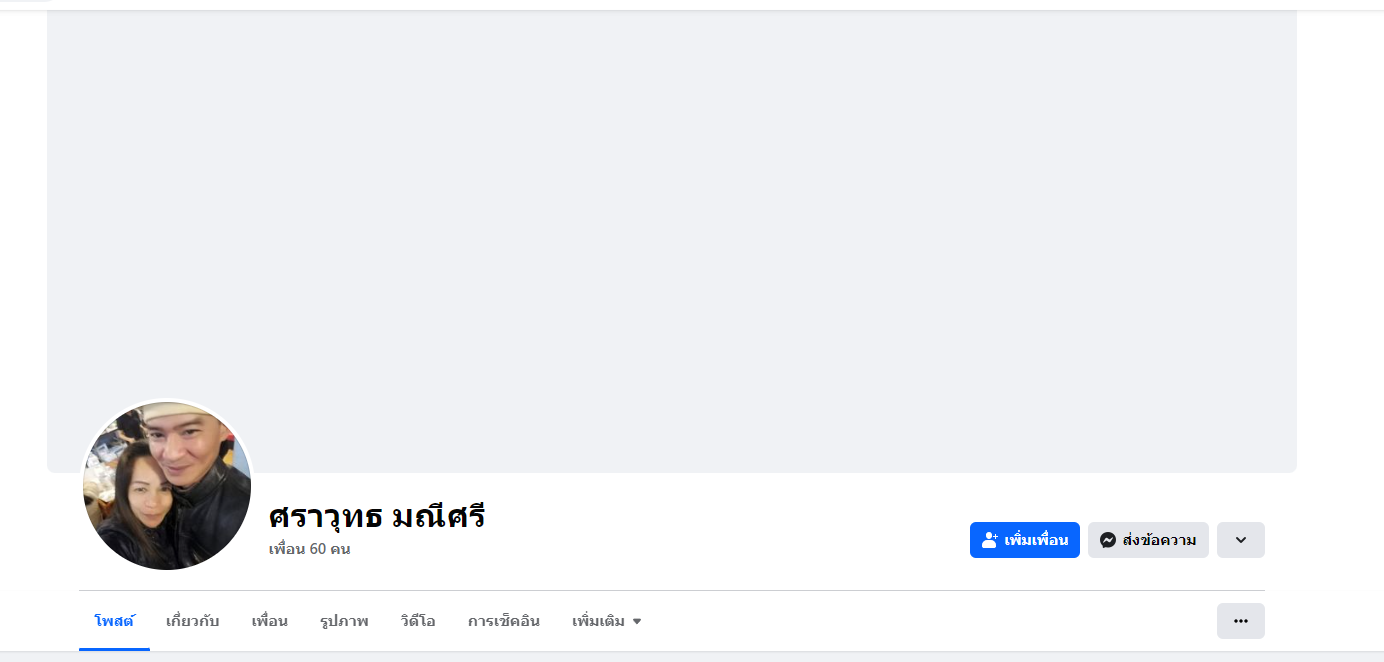This screenshot has width=1384, height=662.
Task: Click the empty gray cover photo area
Action: tap(672, 240)
